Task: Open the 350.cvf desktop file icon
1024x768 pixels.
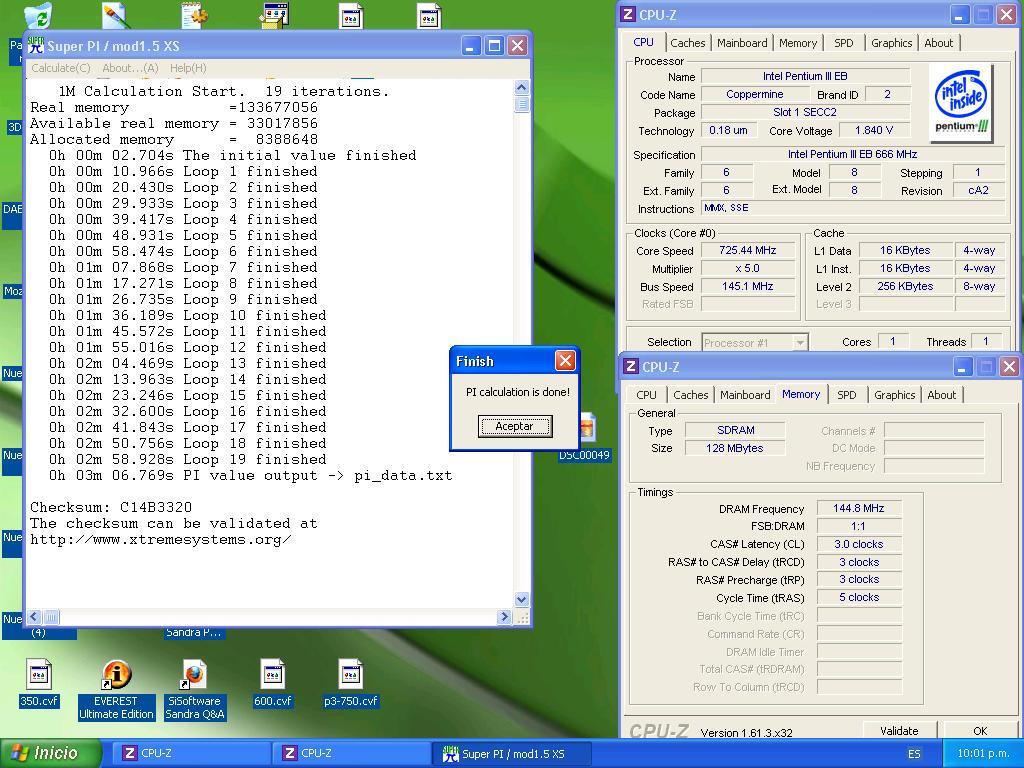Action: [x=39, y=682]
